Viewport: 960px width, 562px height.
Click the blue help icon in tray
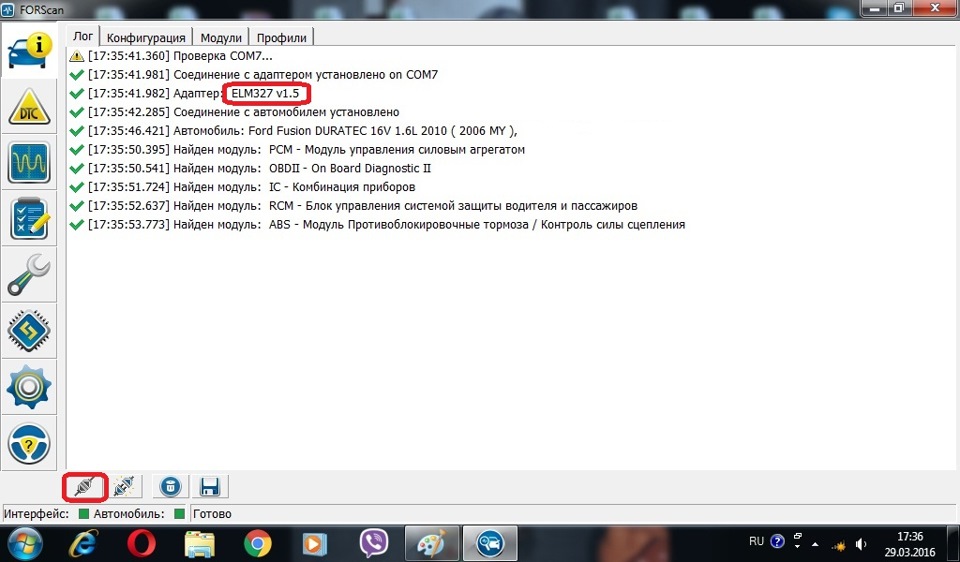tap(778, 541)
